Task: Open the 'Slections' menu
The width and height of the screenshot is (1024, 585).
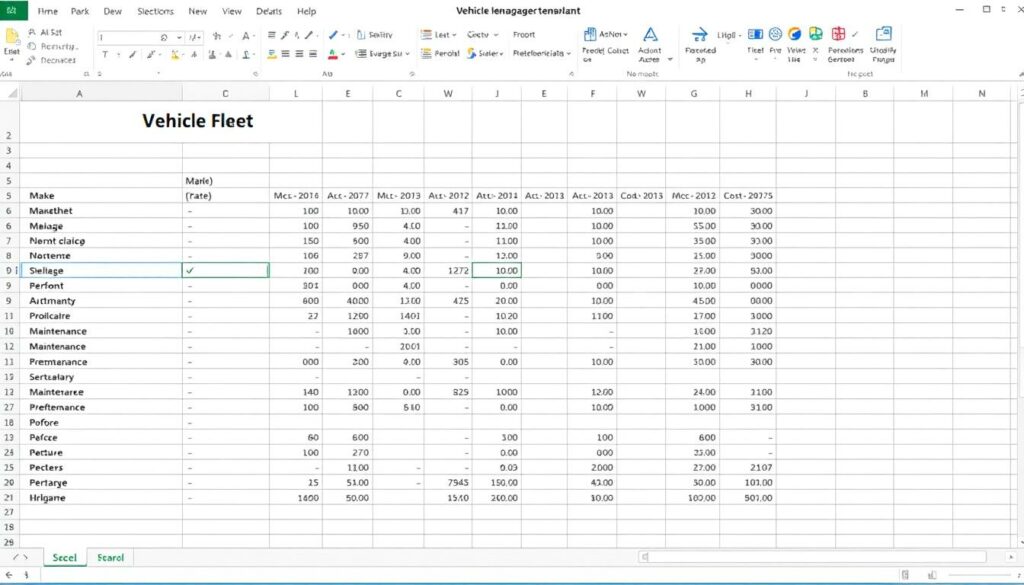Action: click(x=155, y=11)
